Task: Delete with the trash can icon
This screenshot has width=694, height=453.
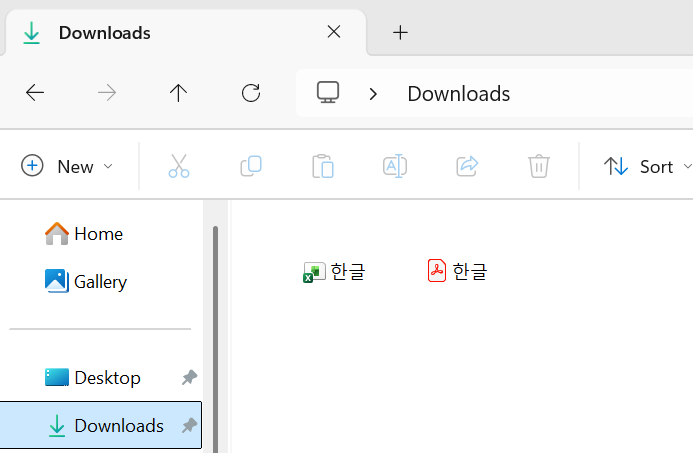Action: (539, 166)
